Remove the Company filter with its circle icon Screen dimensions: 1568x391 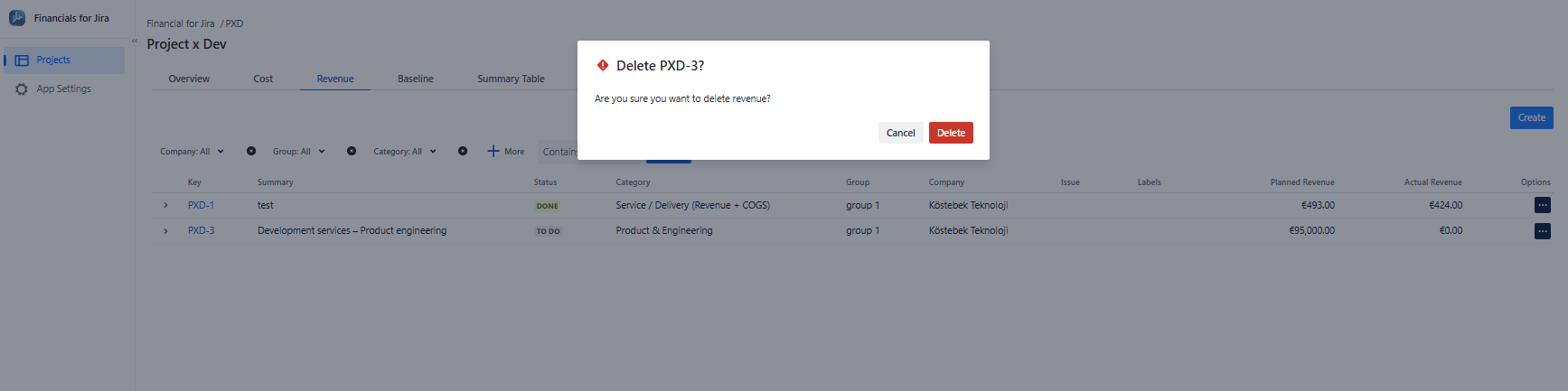click(x=251, y=151)
